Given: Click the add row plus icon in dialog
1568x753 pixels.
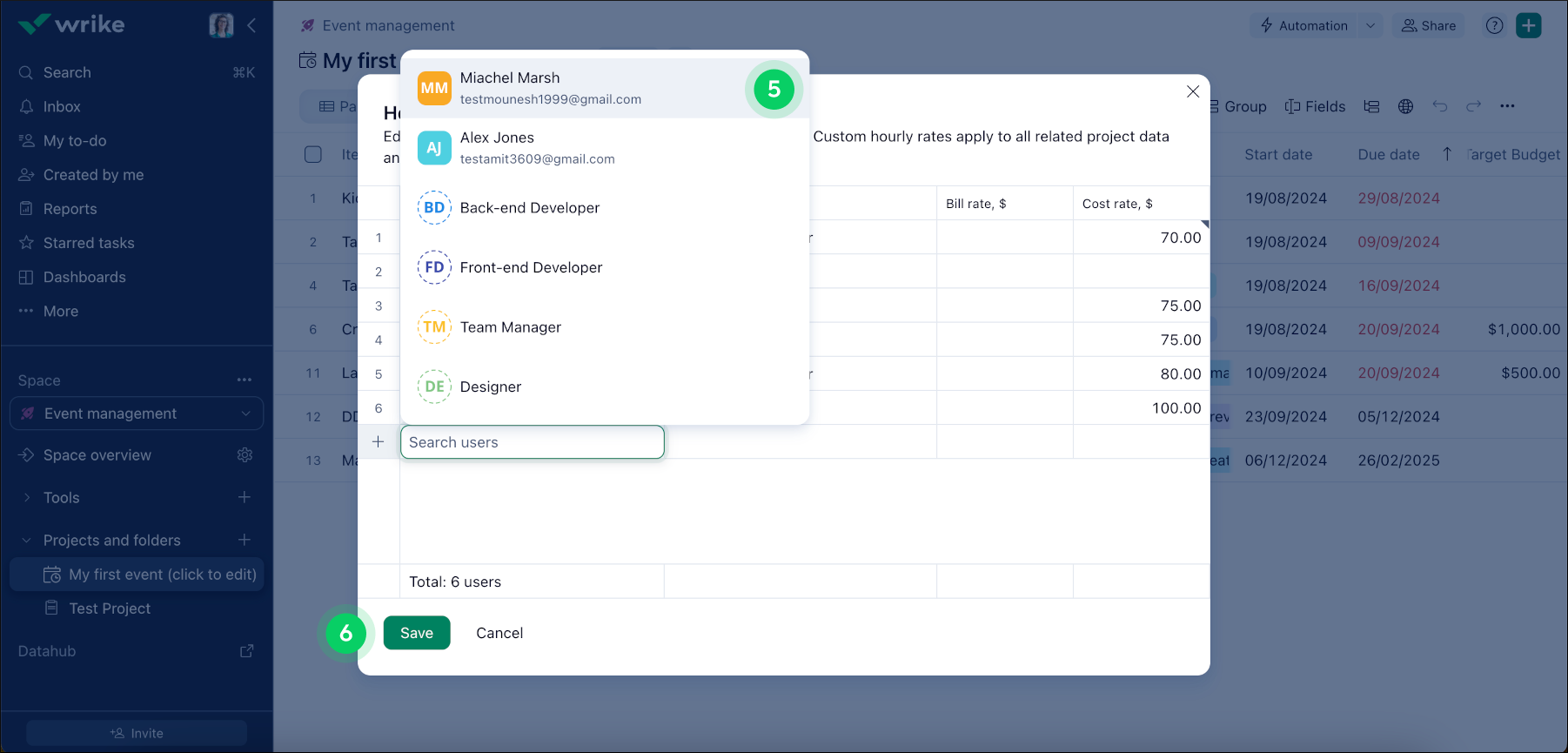Looking at the screenshot, I should tap(379, 442).
